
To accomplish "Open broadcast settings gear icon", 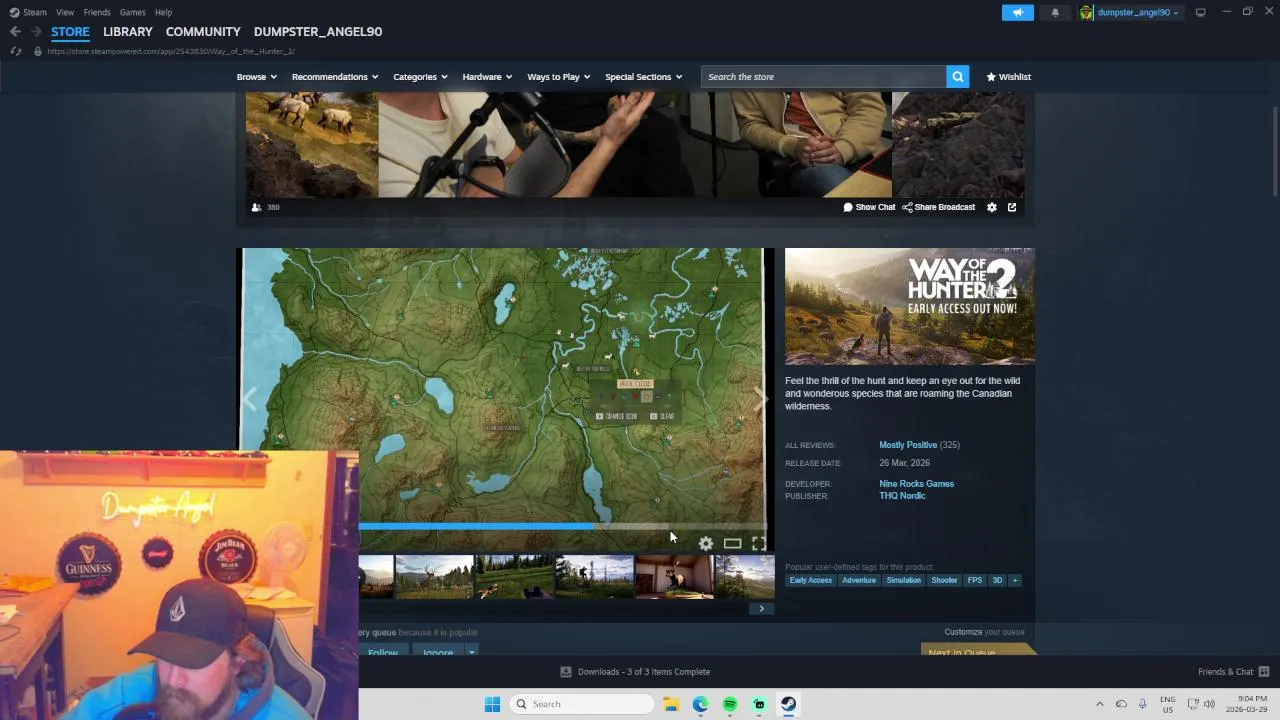I will coord(992,207).
